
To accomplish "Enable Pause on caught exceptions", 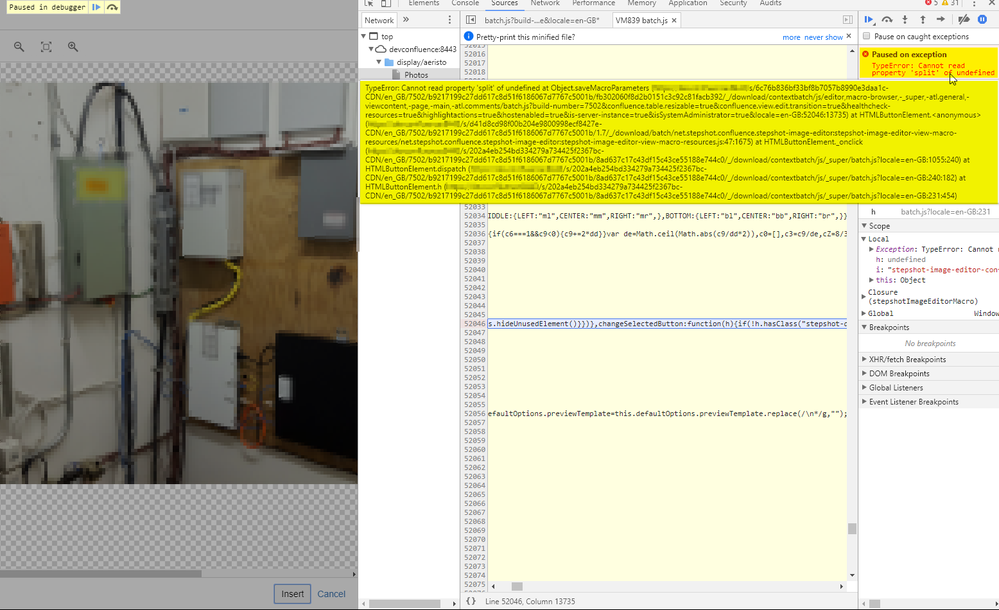I will [x=866, y=36].
